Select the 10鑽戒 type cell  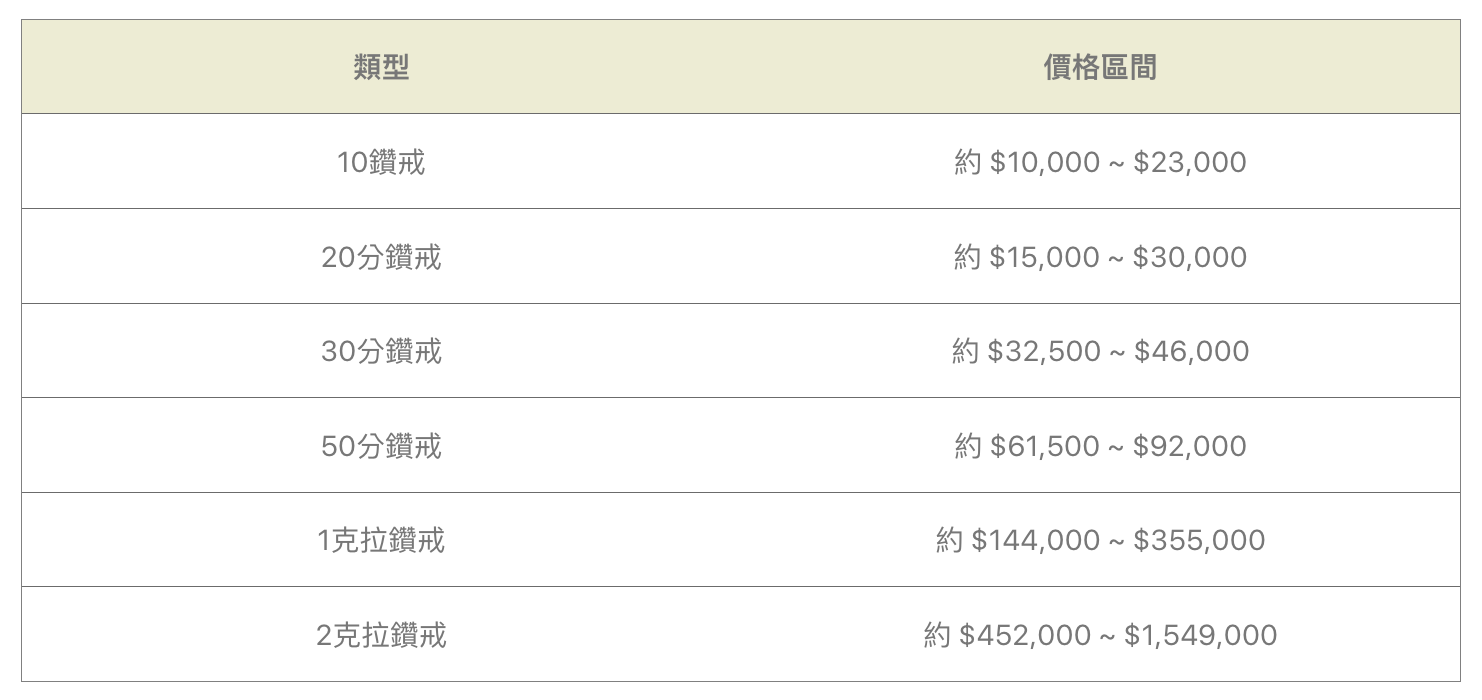(x=381, y=162)
